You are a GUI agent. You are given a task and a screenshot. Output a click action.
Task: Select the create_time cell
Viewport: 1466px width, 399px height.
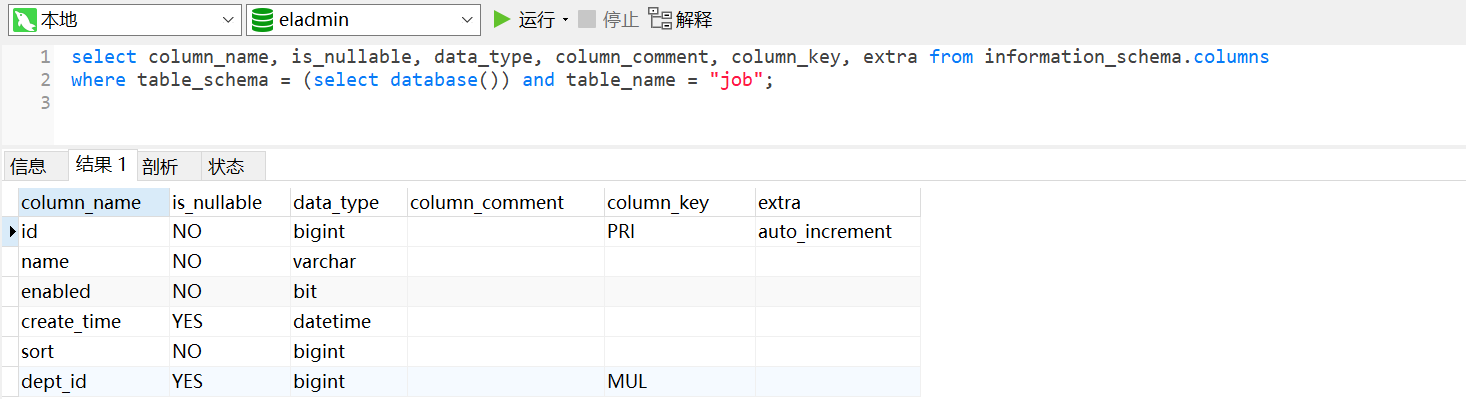[94, 321]
